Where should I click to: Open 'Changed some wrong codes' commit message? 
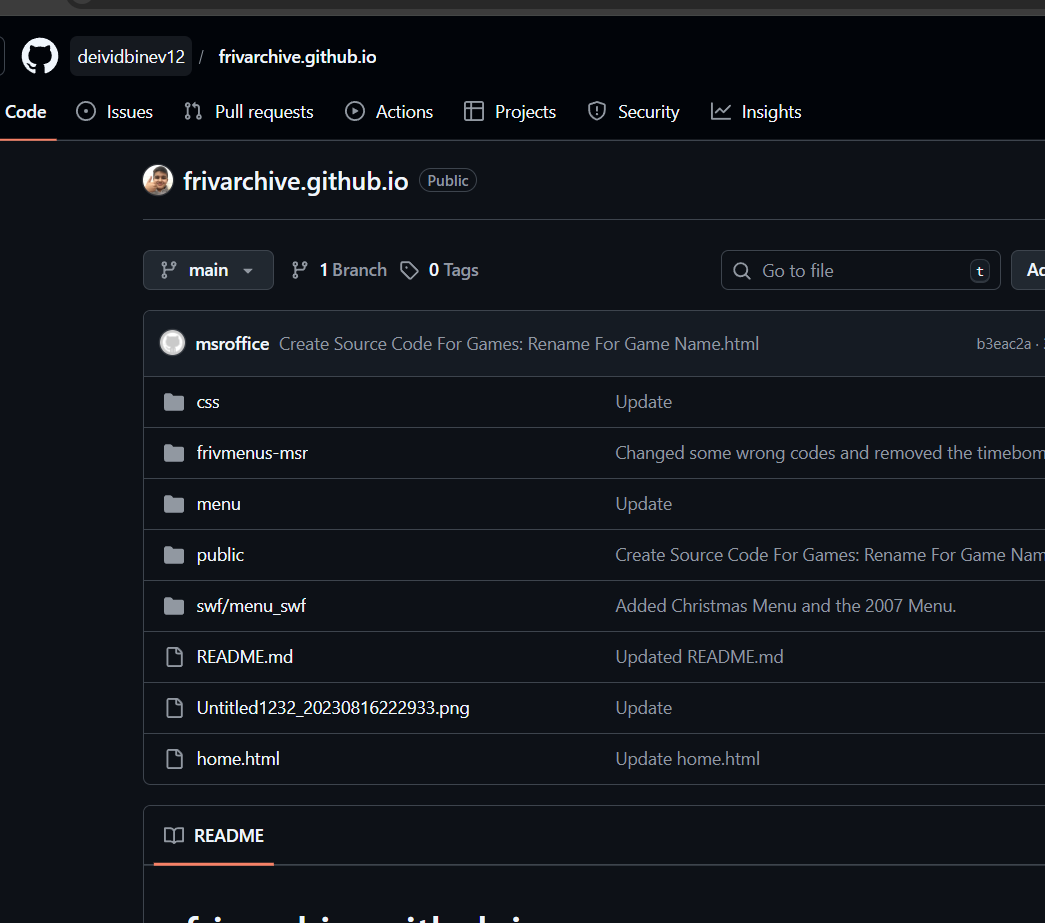tap(830, 453)
